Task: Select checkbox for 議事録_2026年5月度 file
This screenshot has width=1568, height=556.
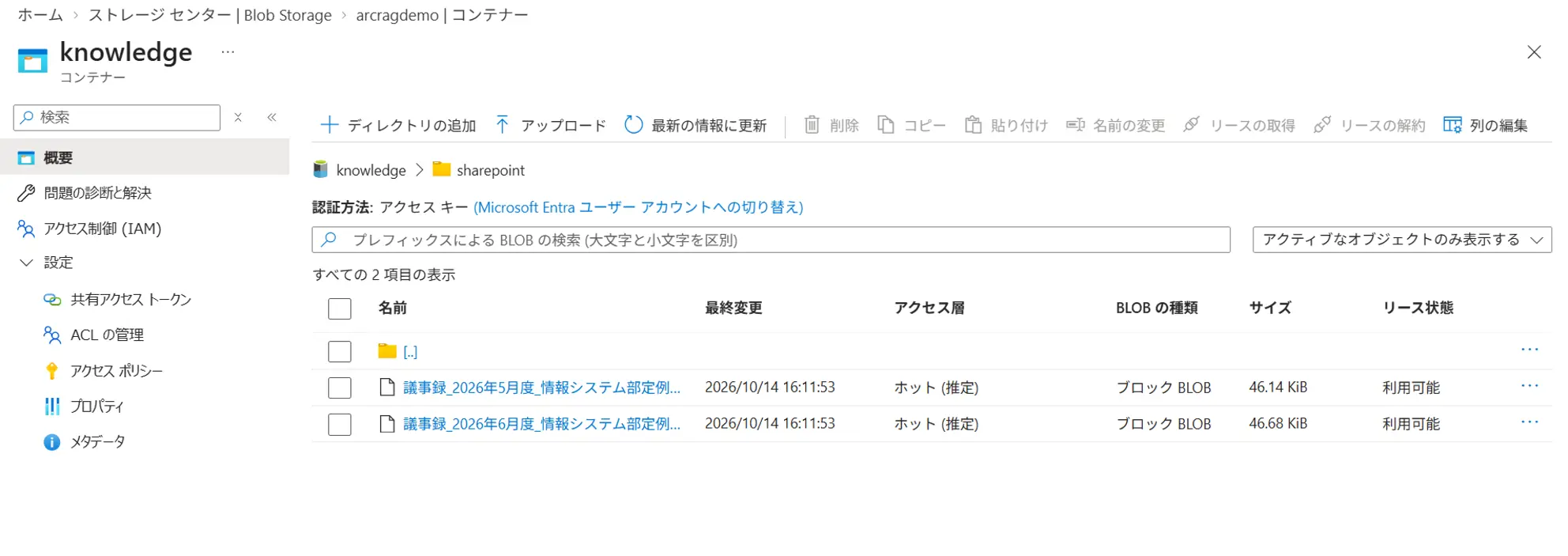Action: click(x=340, y=388)
